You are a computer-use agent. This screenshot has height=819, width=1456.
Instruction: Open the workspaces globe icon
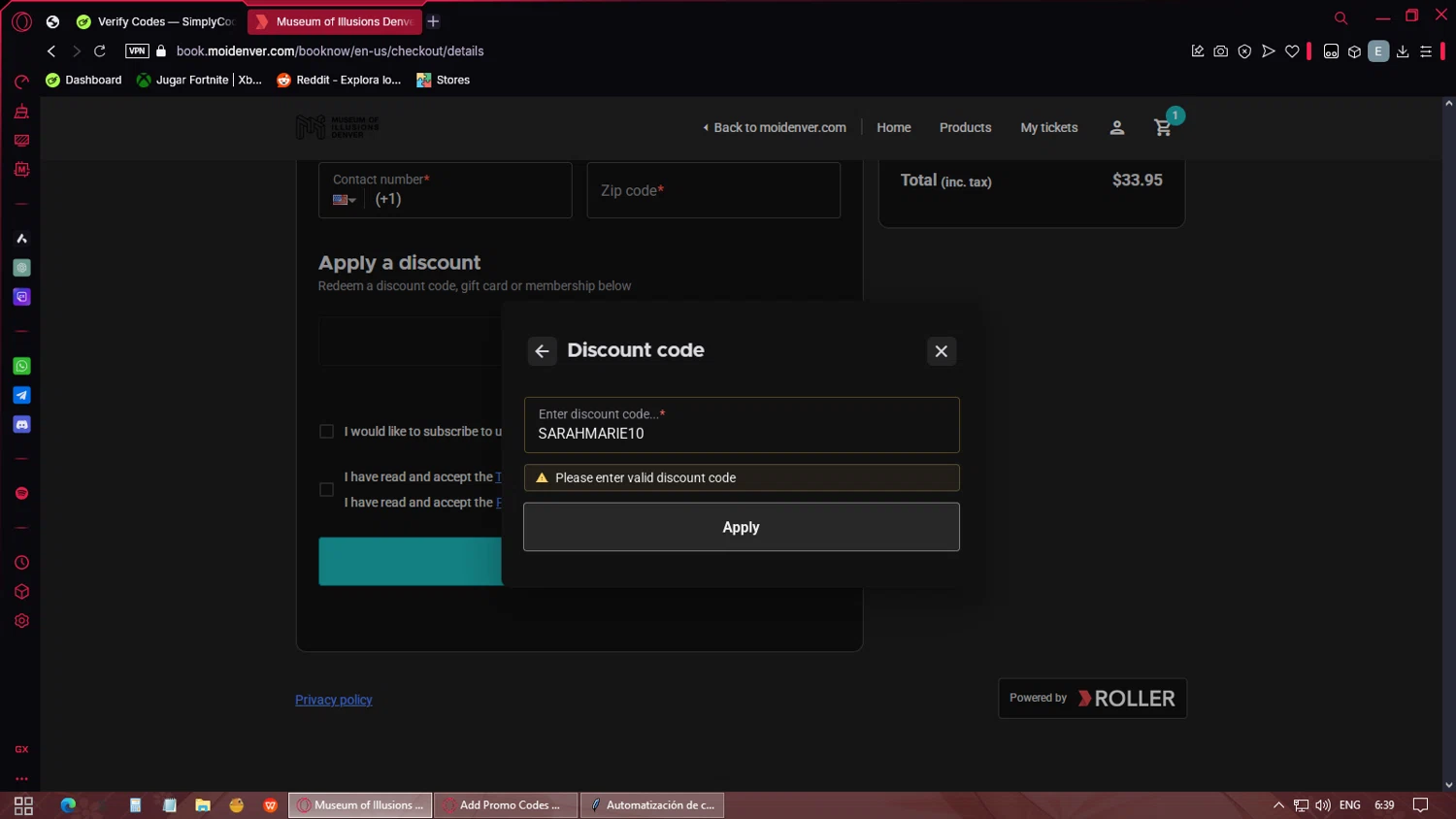(52, 21)
